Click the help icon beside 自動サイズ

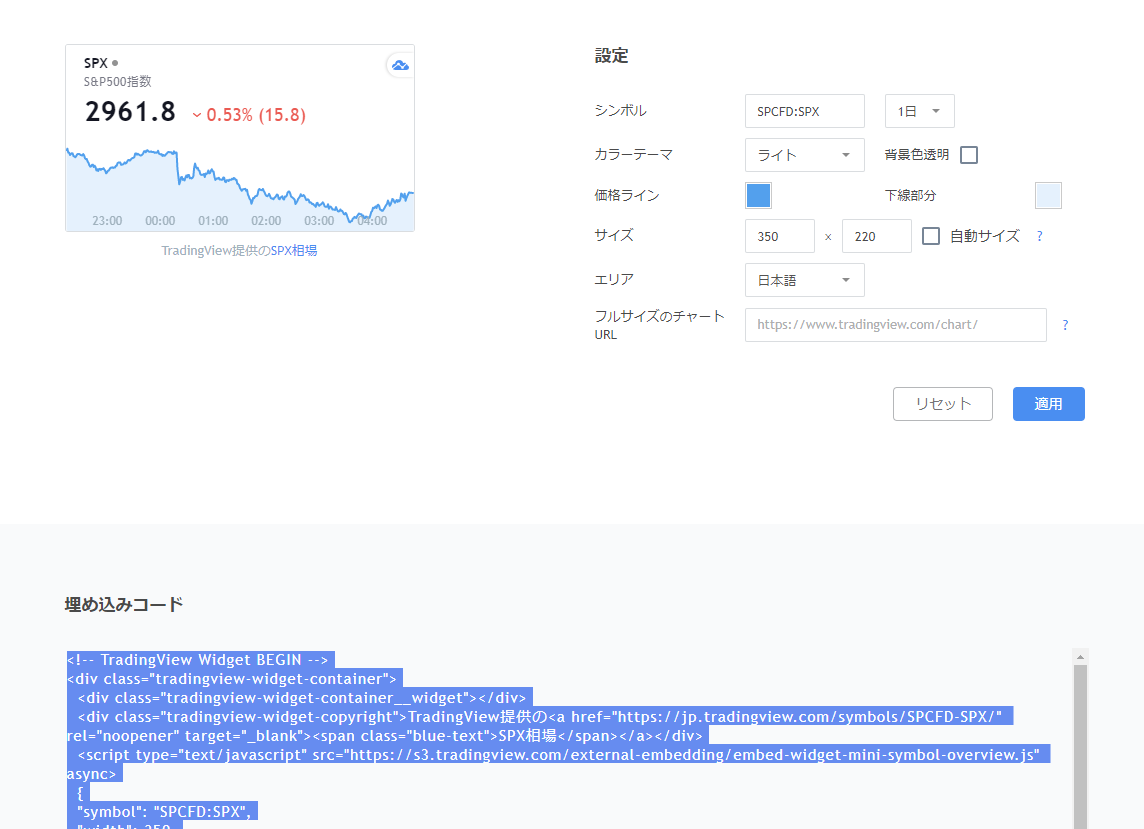click(1039, 237)
